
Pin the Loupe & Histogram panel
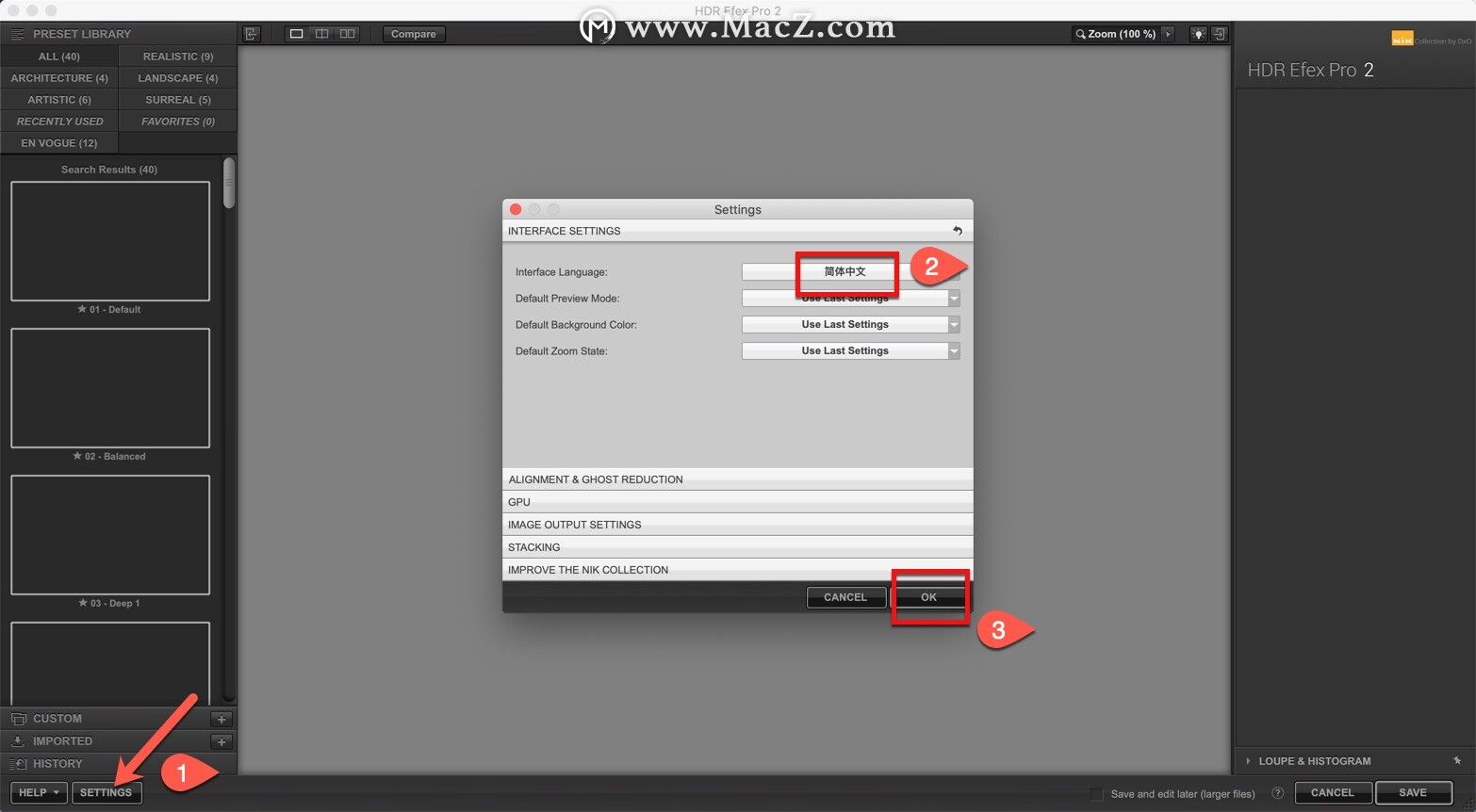coord(1457,761)
